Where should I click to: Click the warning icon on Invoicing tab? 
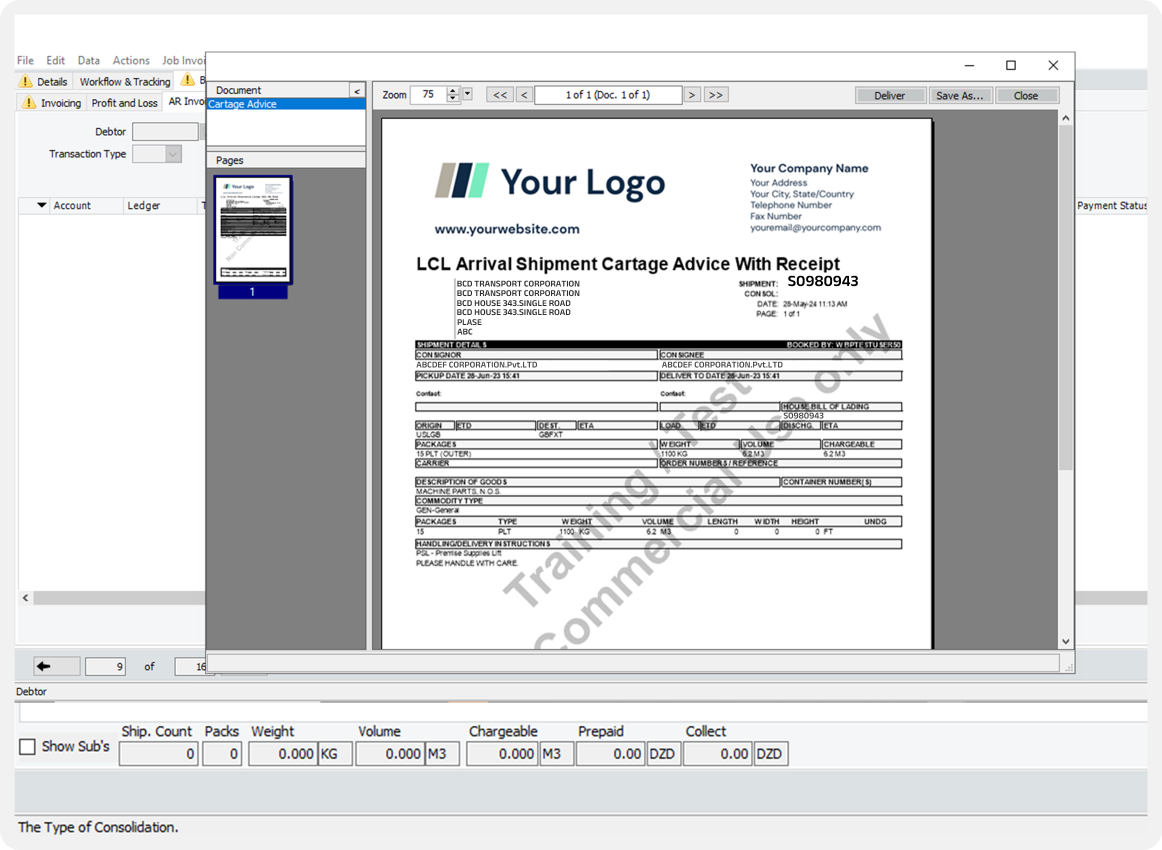(29, 103)
